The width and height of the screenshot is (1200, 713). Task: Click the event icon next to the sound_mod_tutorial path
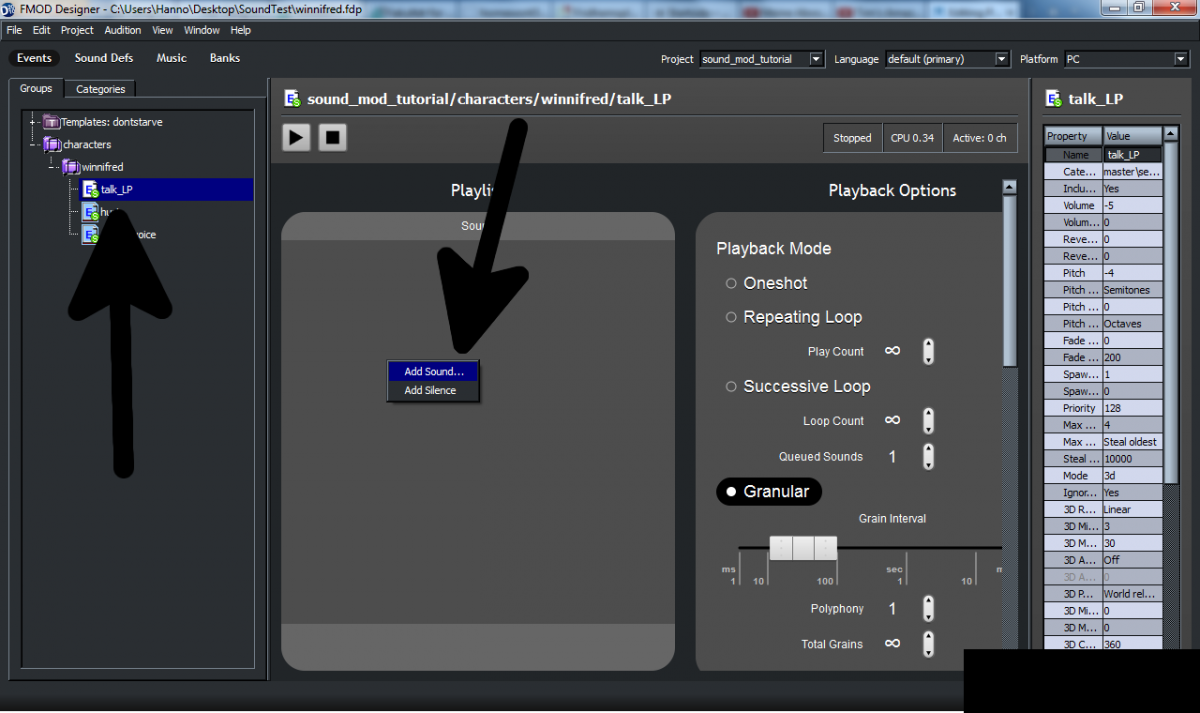click(x=292, y=98)
